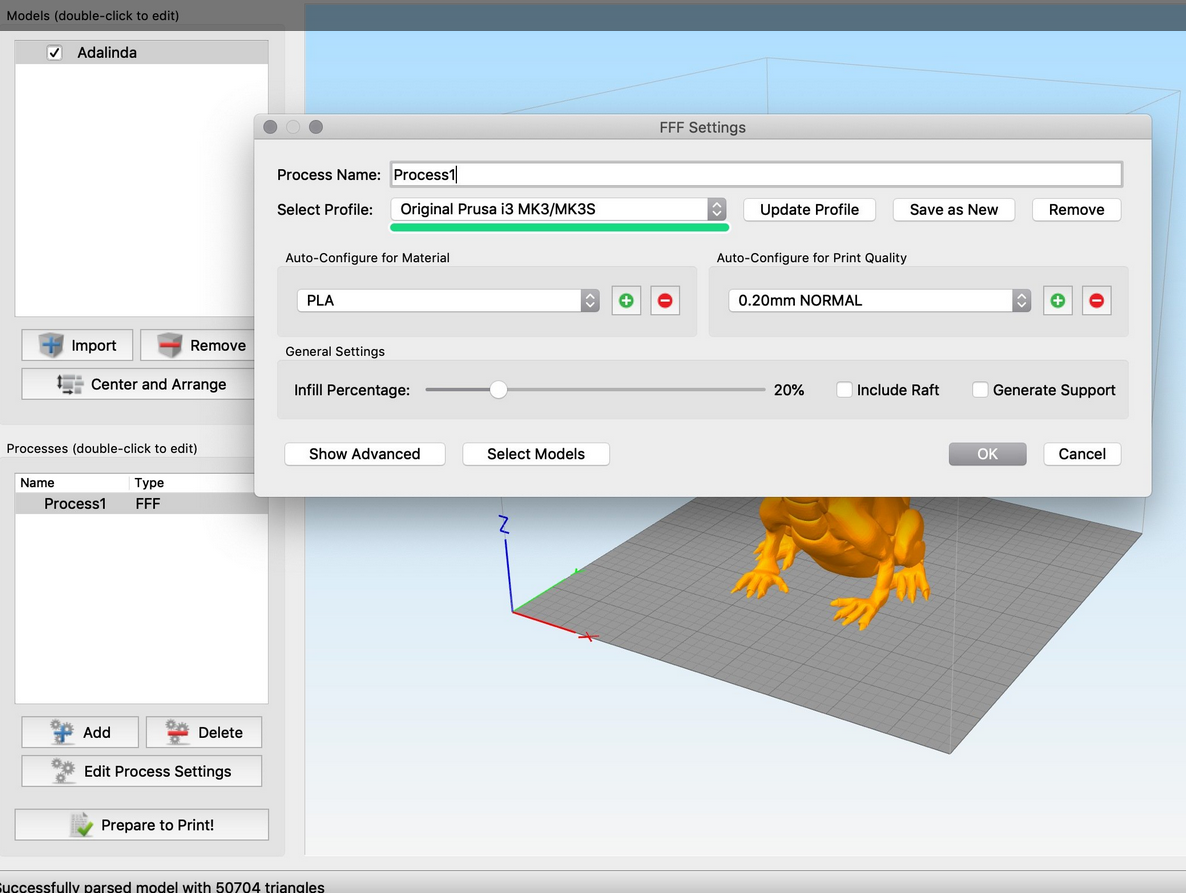The width and height of the screenshot is (1186, 893).
Task: Click the FFF type cell of Process1
Action: (147, 504)
